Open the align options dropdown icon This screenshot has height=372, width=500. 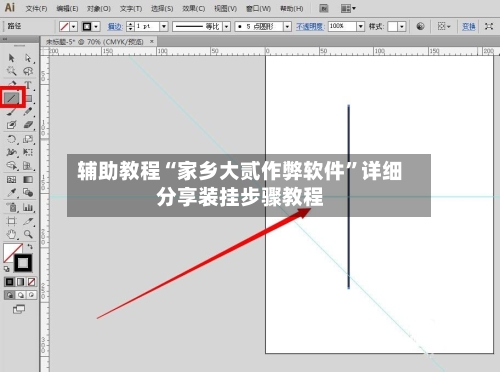pyautogui.click(x=444, y=26)
